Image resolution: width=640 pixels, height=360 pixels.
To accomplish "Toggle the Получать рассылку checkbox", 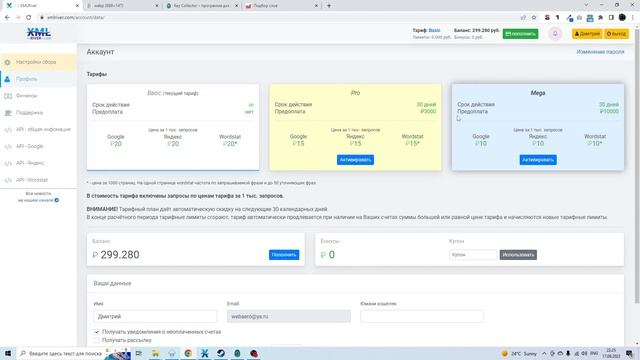I will [97, 340].
